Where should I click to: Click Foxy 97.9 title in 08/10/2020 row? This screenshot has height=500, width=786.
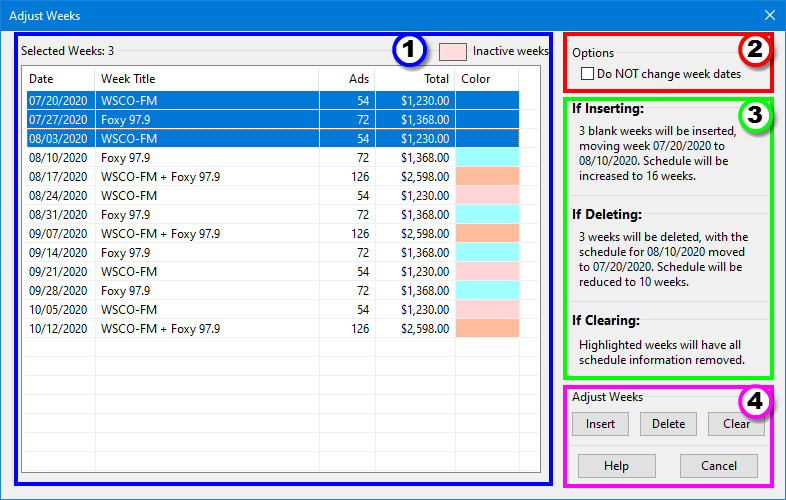point(125,158)
